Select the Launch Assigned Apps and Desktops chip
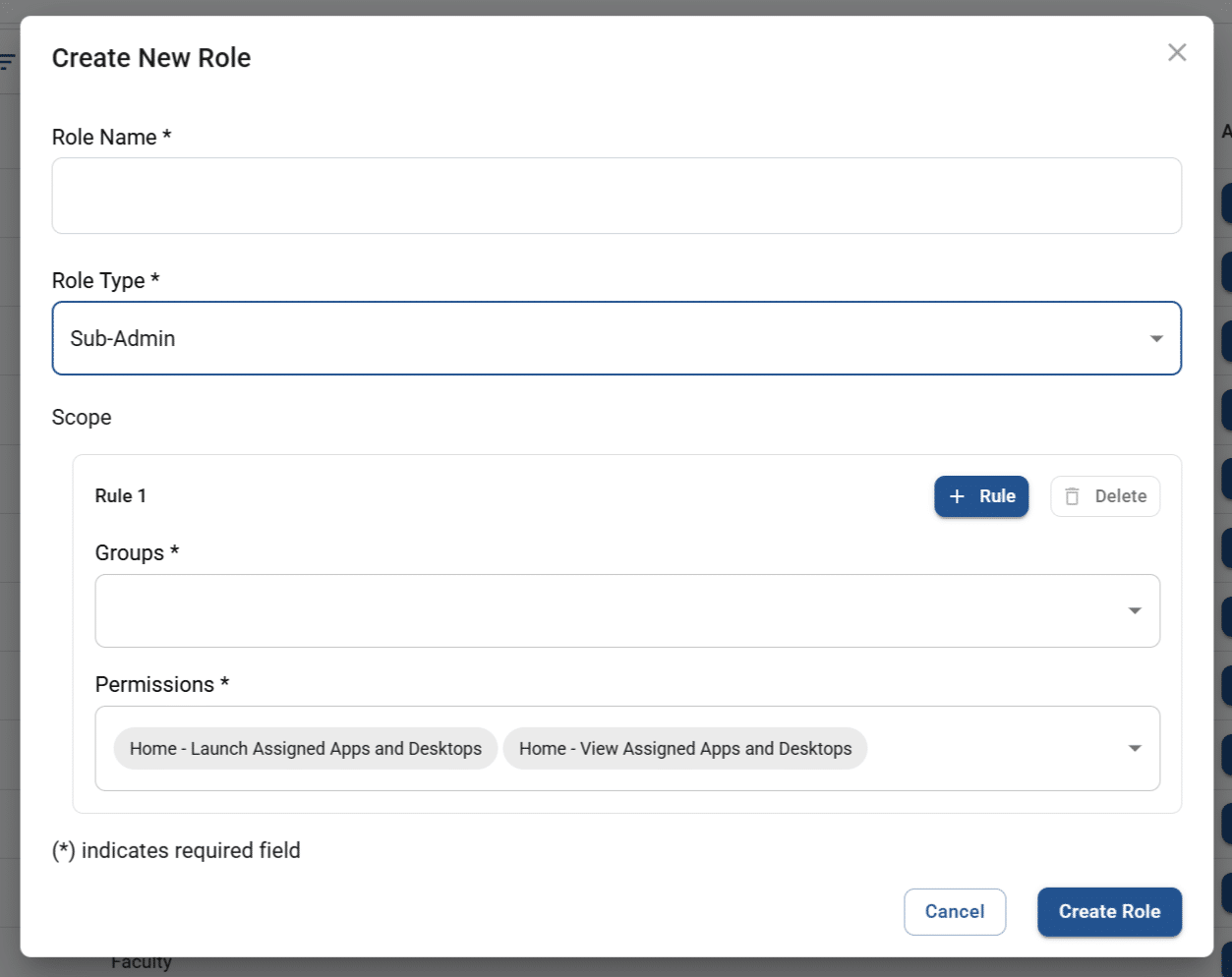Viewport: 1232px width, 977px height. click(x=306, y=748)
